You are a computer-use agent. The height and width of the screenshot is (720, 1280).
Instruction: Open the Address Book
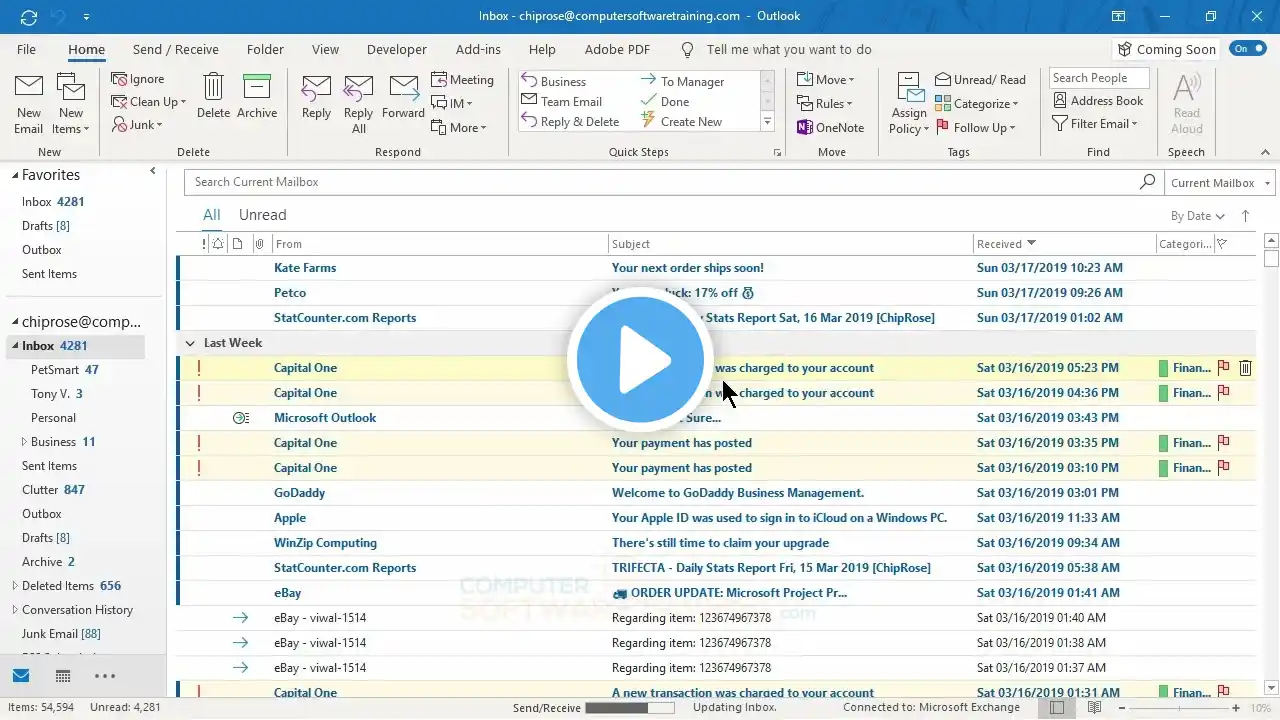point(1098,101)
